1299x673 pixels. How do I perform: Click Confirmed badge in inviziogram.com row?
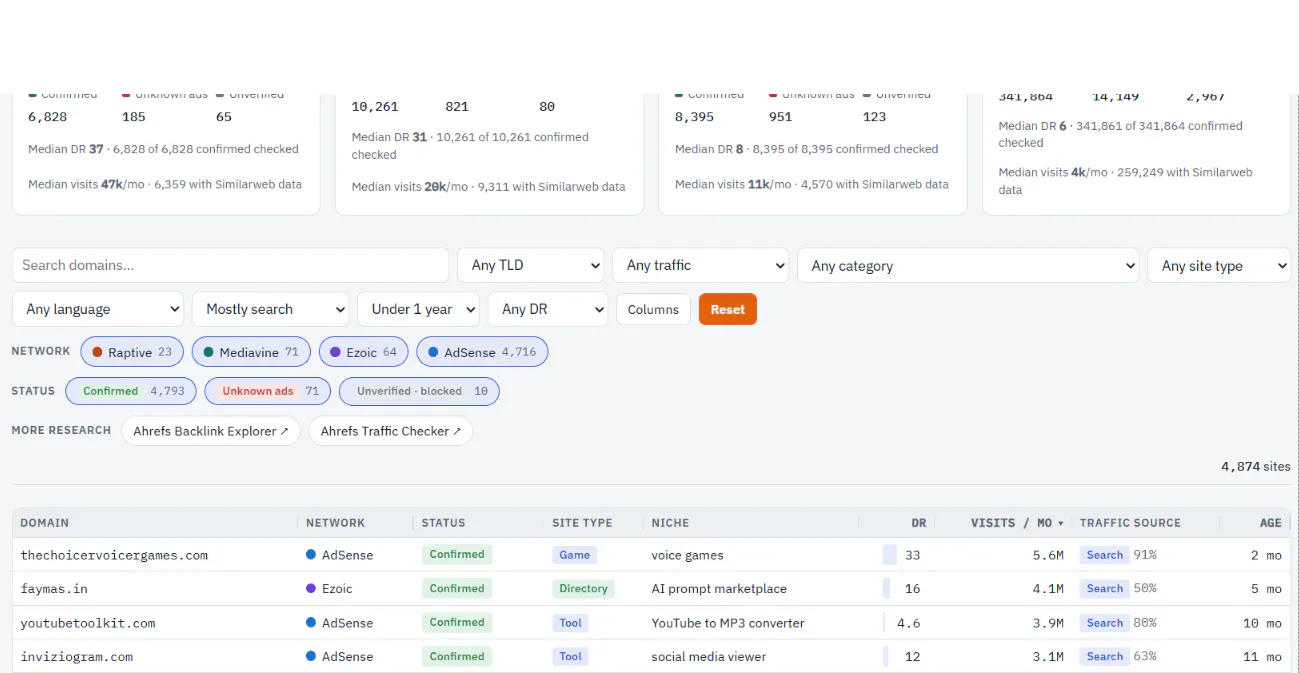pyautogui.click(x=457, y=657)
